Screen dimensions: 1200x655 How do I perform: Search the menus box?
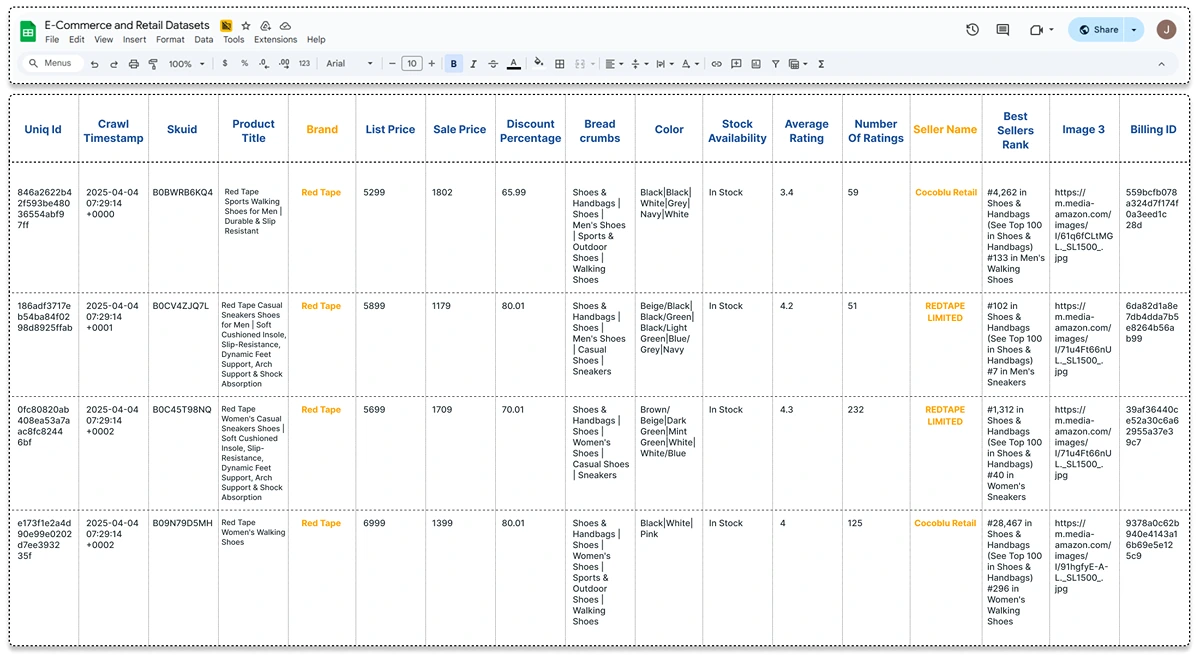pos(52,63)
